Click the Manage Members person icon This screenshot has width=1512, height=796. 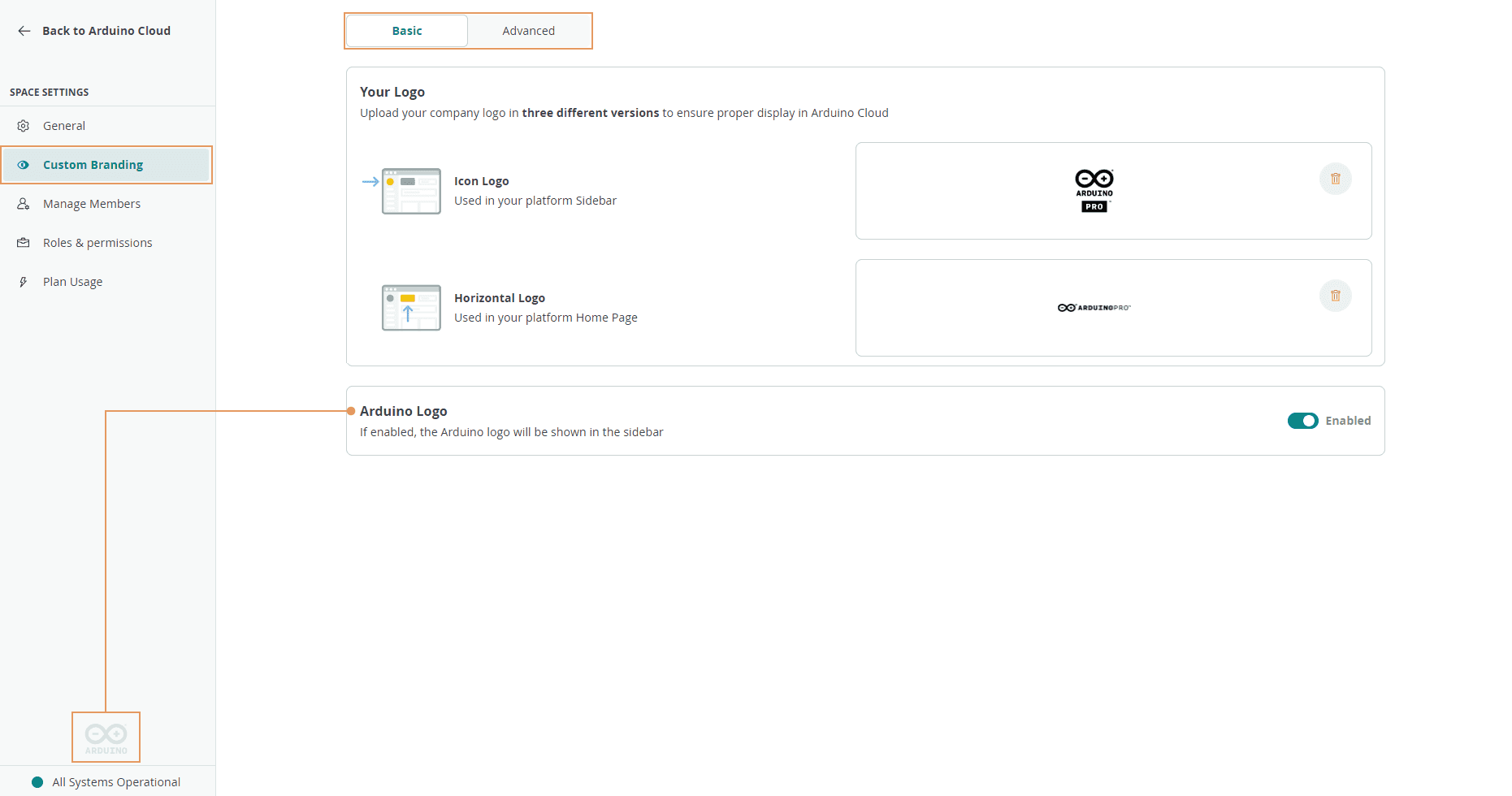(24, 204)
